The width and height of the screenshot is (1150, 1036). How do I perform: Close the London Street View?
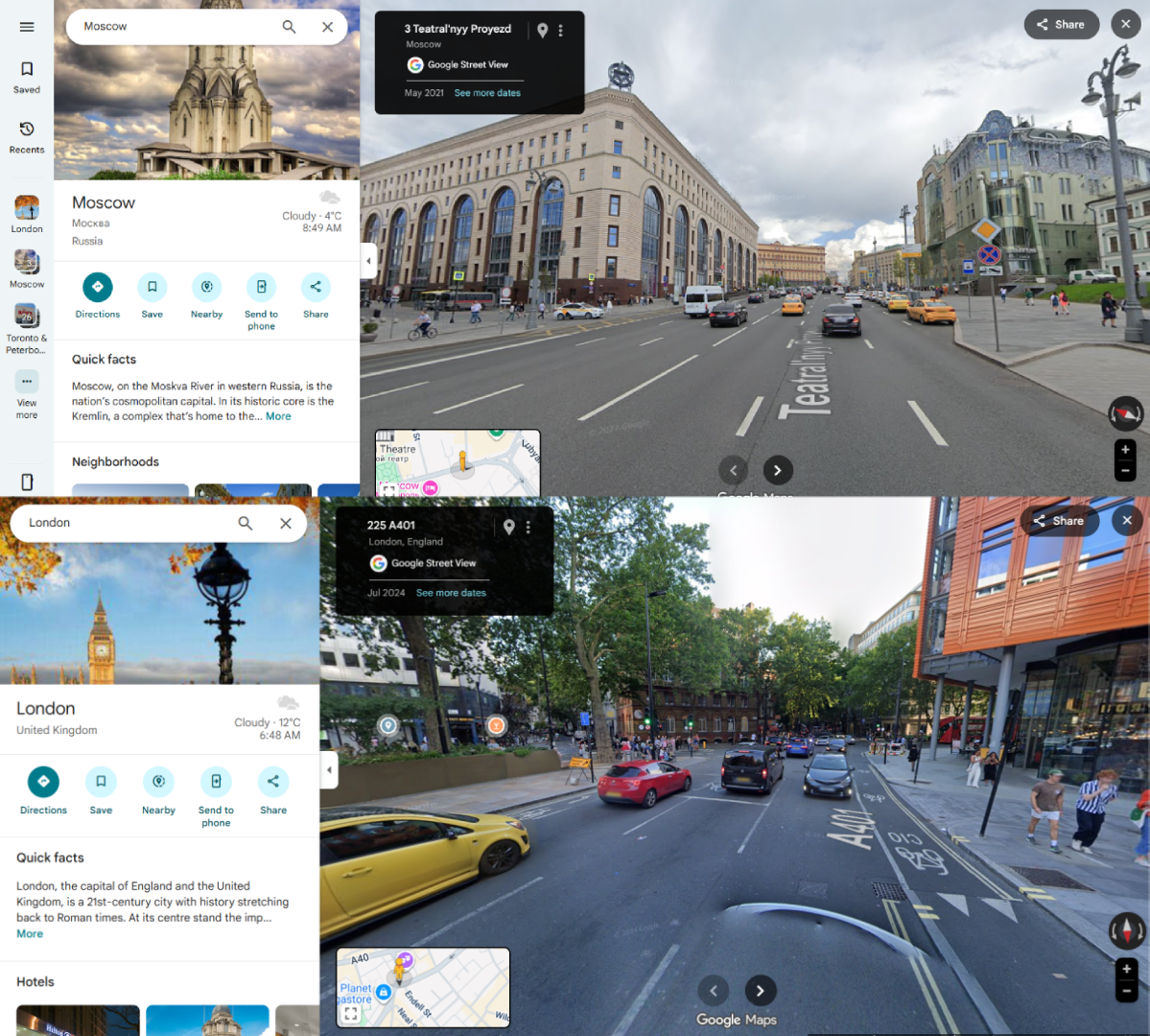coord(1127,521)
